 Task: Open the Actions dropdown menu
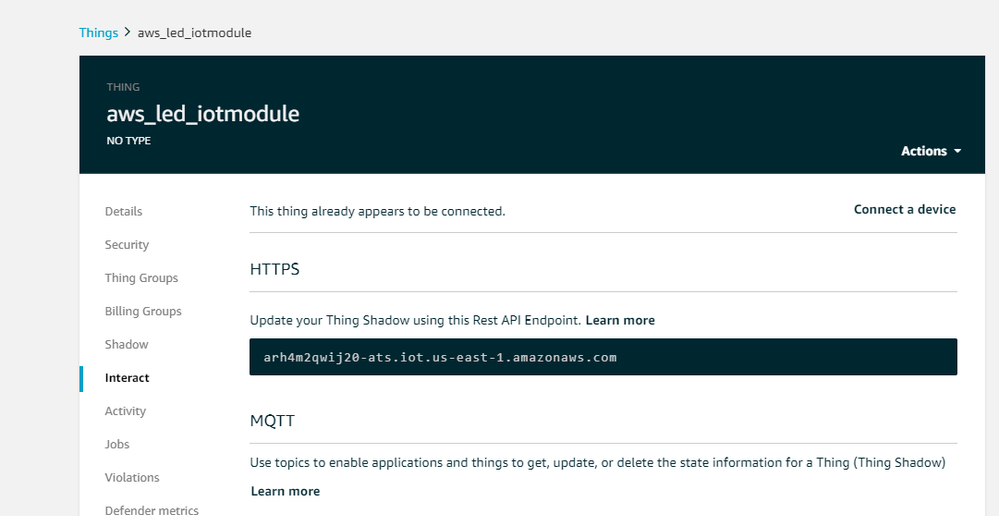pyautogui.click(x=930, y=151)
